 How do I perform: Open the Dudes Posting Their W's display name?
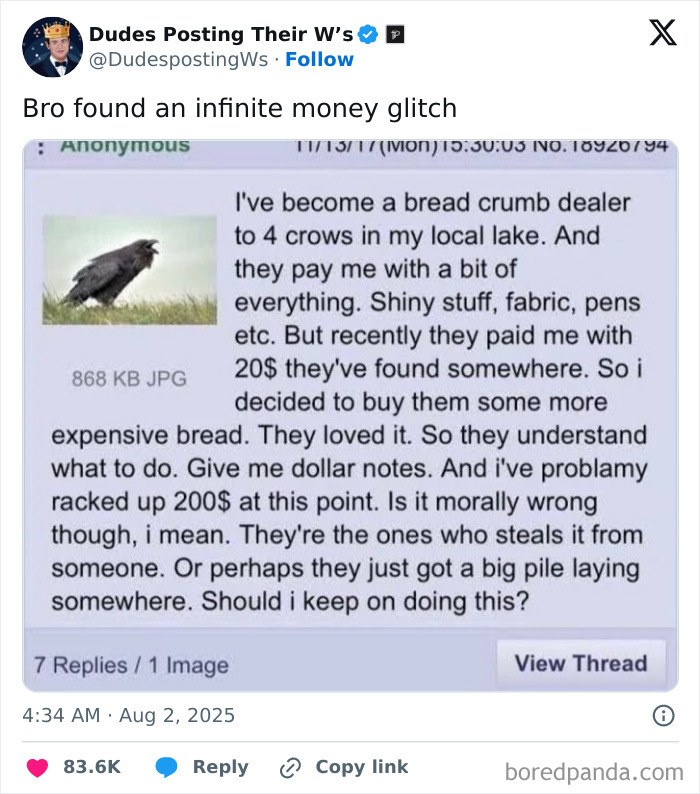tap(220, 34)
